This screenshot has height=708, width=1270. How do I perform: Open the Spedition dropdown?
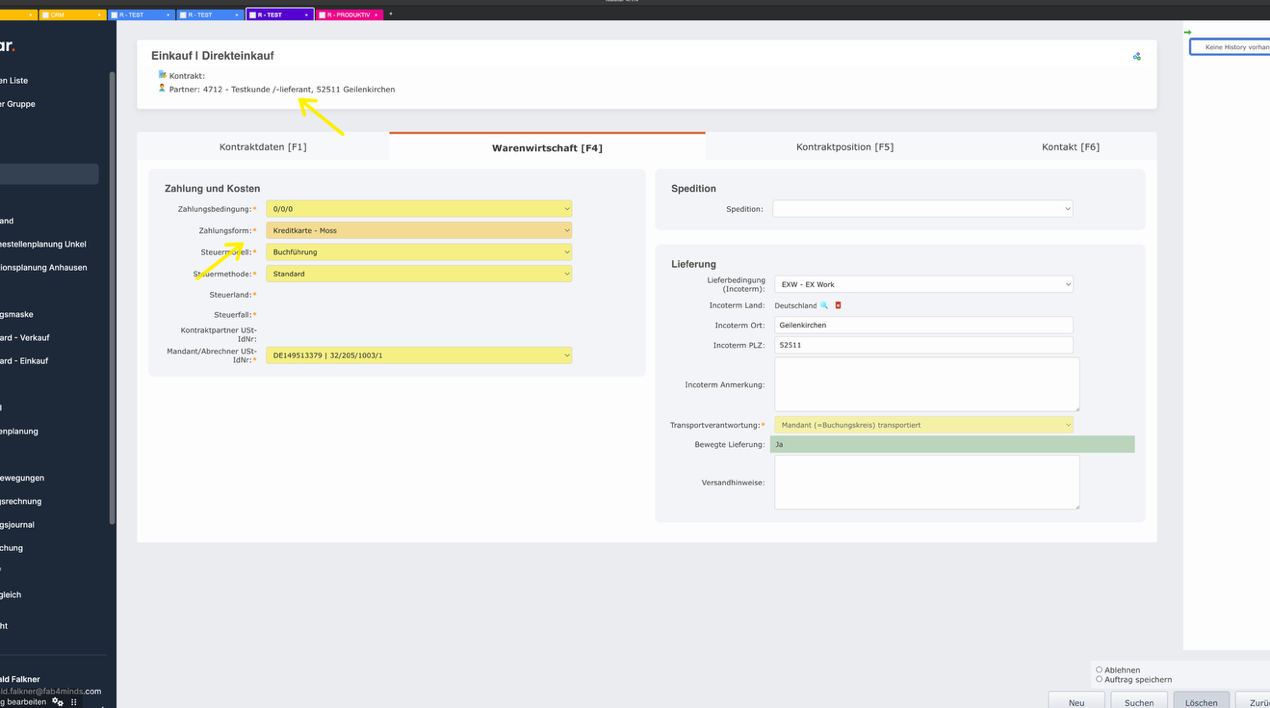coord(922,209)
